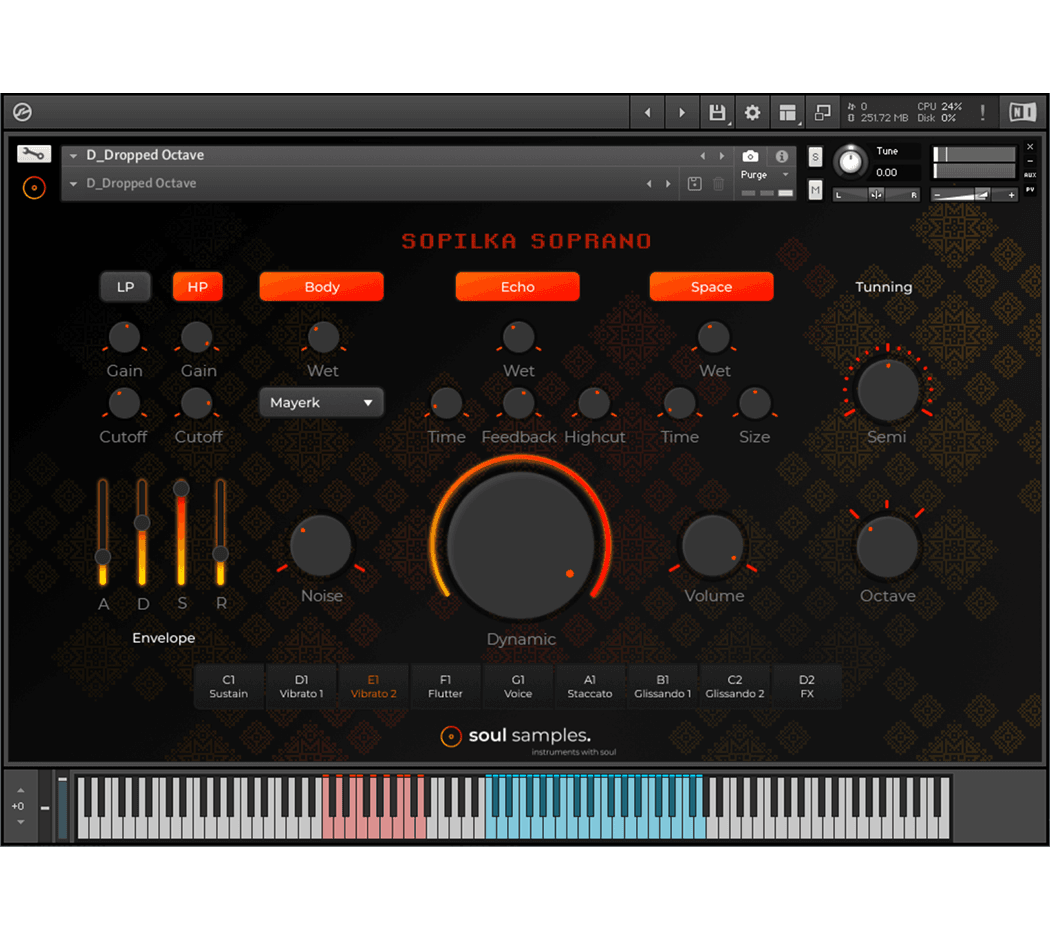This screenshot has height=940, width=1050.
Task: Click the minimized view (overlapping windows) icon
Action: (822, 112)
